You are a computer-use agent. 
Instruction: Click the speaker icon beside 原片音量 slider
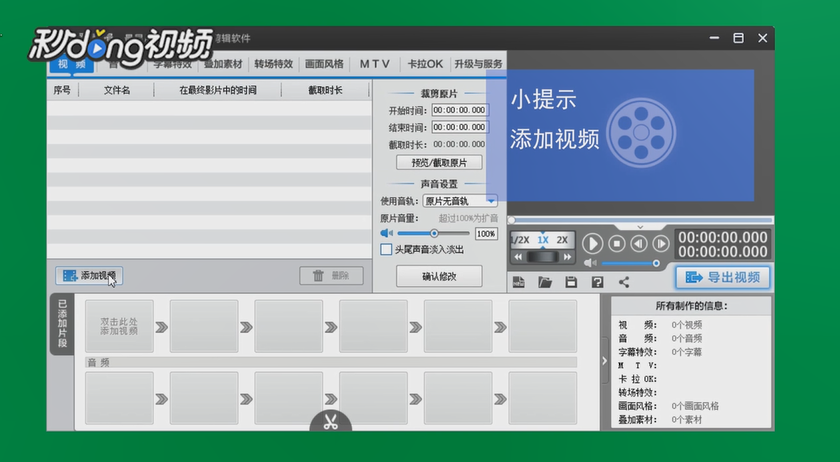(386, 233)
